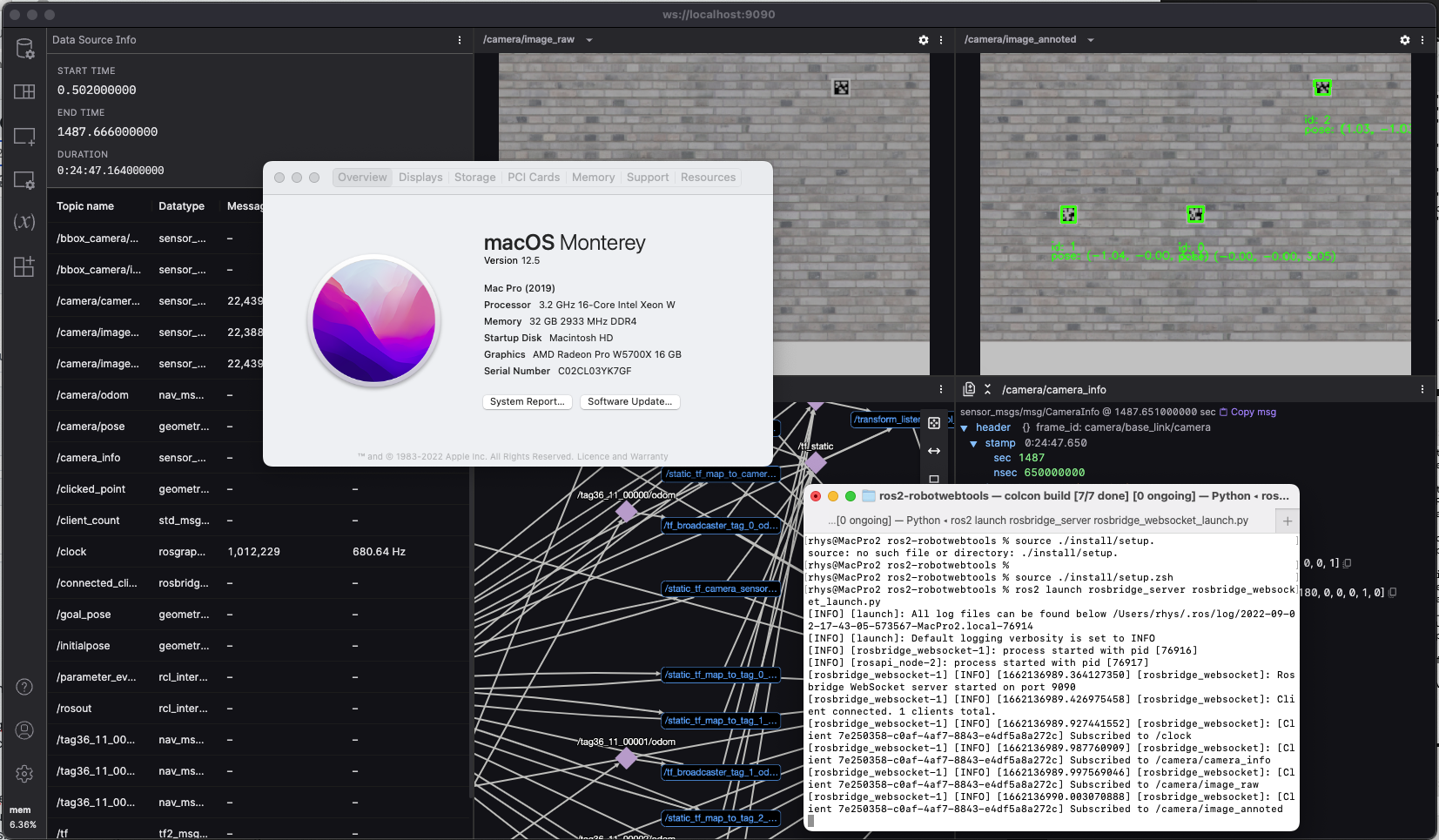Open the Data source settings sidebar icon
Image resolution: width=1439 pixels, height=840 pixels.
[x=24, y=49]
